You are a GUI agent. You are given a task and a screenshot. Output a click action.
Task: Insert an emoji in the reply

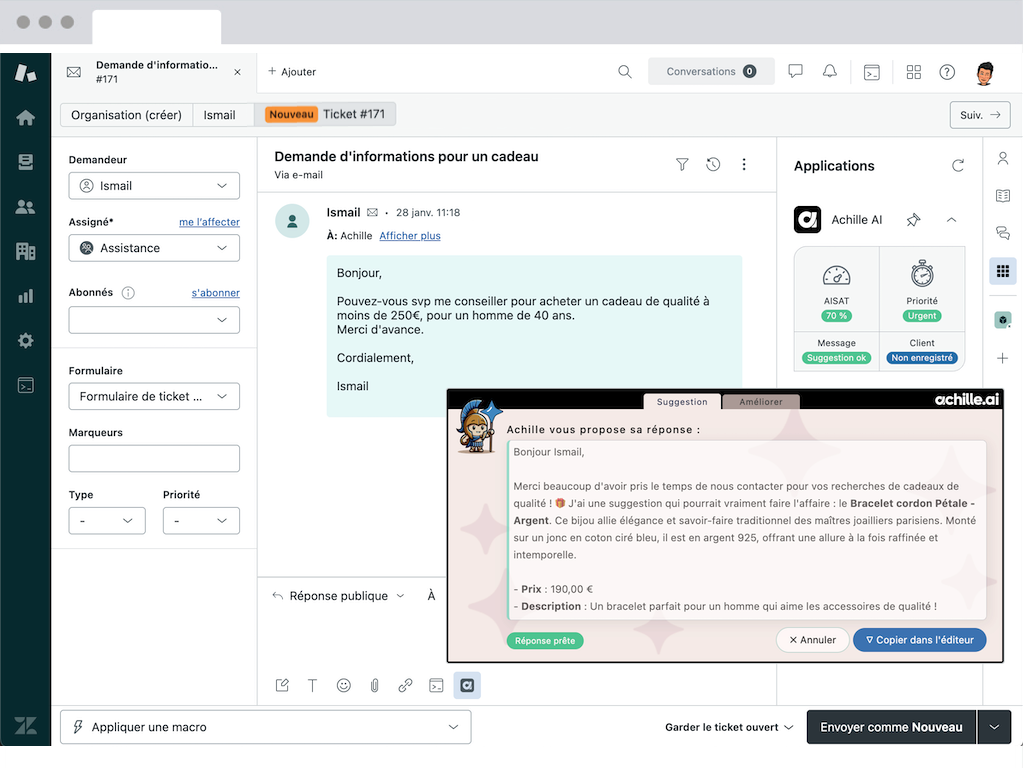(x=343, y=685)
